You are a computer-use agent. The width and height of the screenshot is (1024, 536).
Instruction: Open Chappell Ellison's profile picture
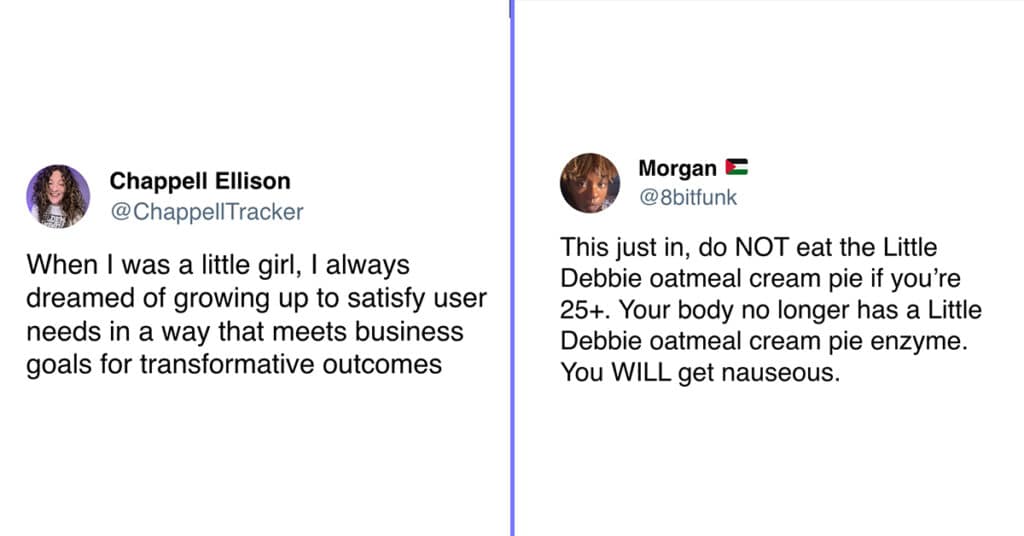click(58, 196)
